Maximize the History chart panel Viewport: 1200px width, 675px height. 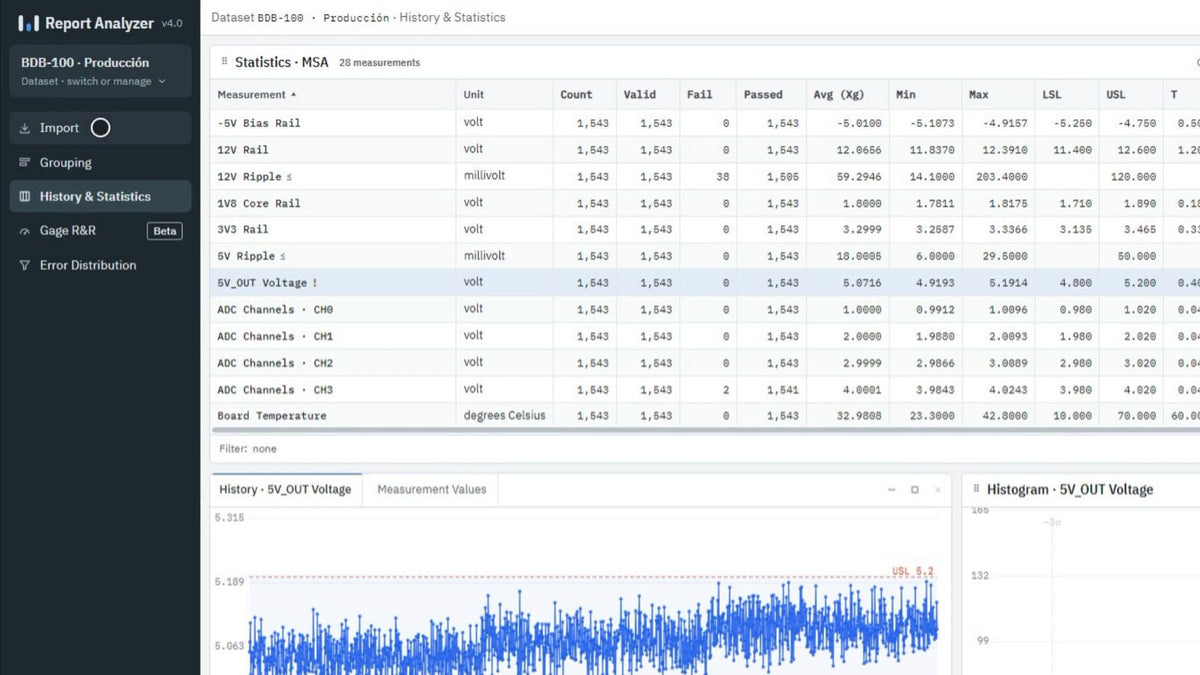pos(914,490)
